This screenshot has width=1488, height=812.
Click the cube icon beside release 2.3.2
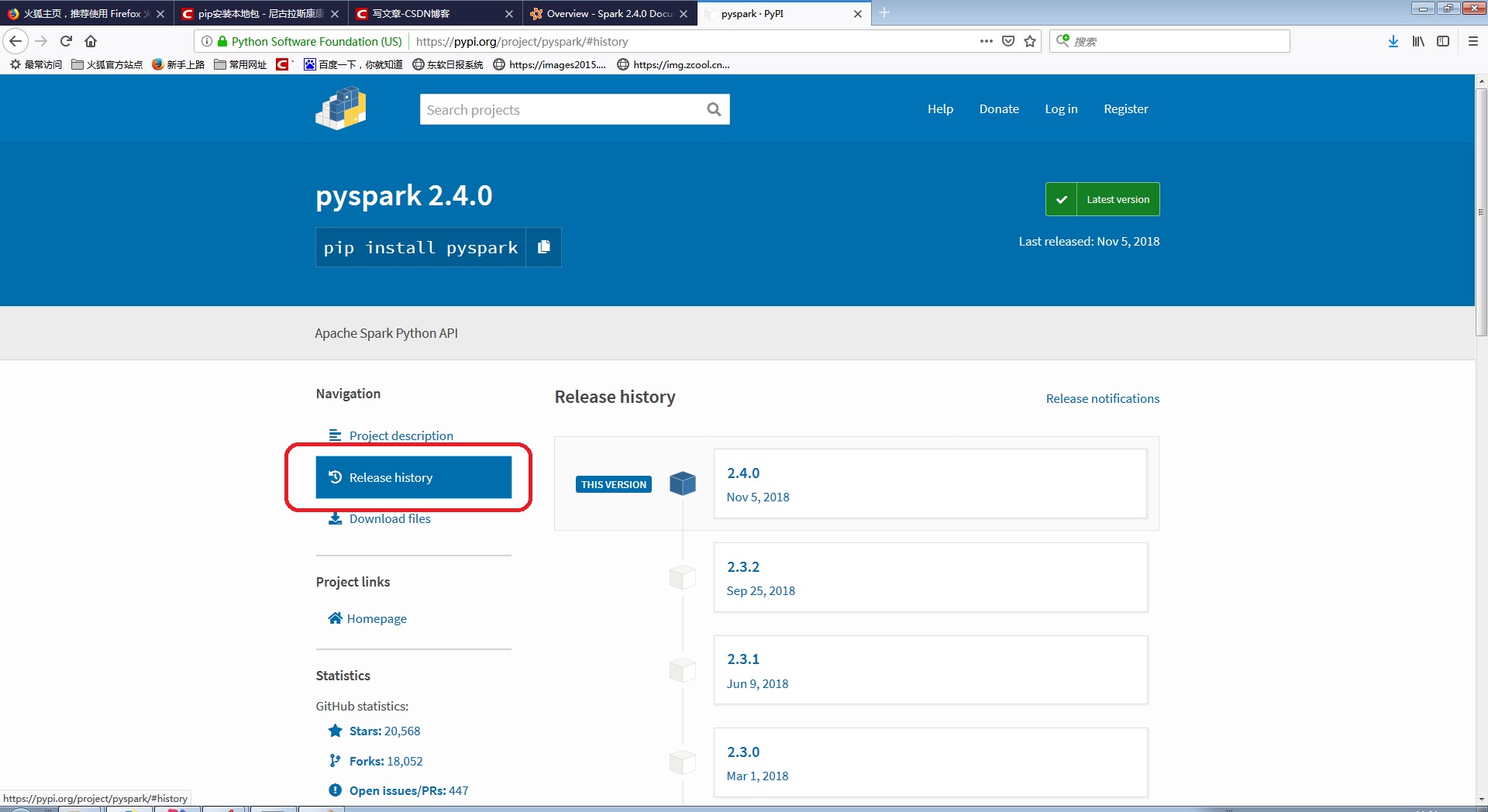683,577
